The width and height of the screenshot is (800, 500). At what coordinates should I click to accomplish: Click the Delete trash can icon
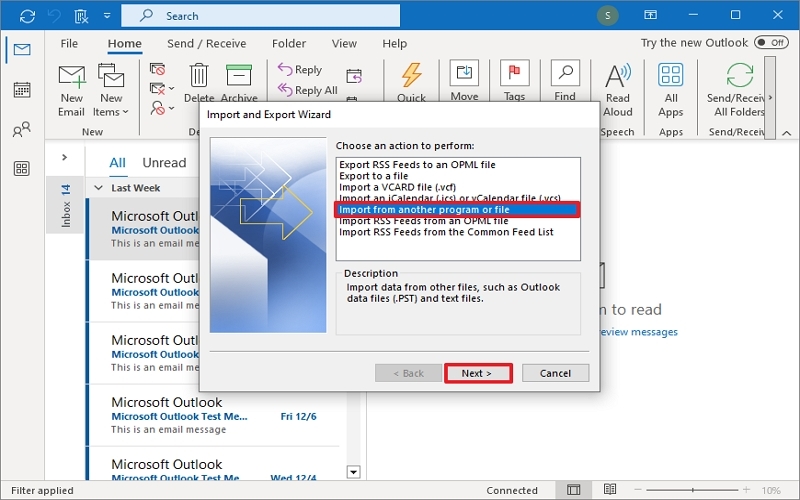click(199, 75)
